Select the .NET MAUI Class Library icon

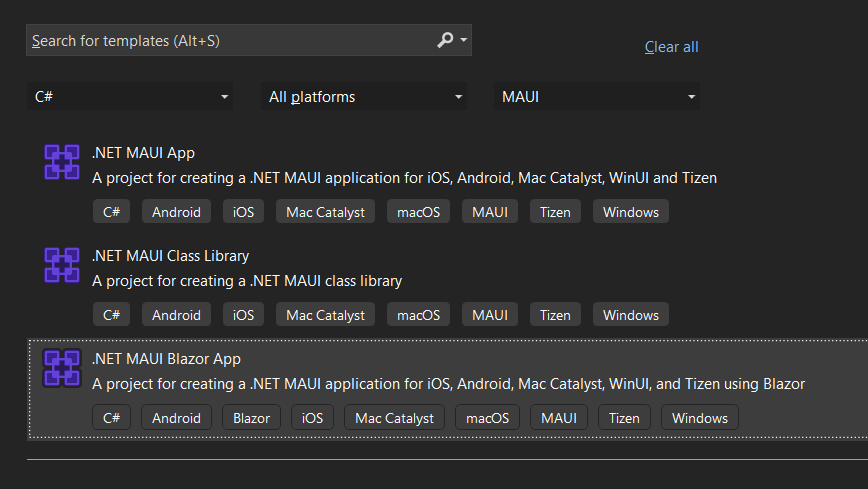point(62,265)
